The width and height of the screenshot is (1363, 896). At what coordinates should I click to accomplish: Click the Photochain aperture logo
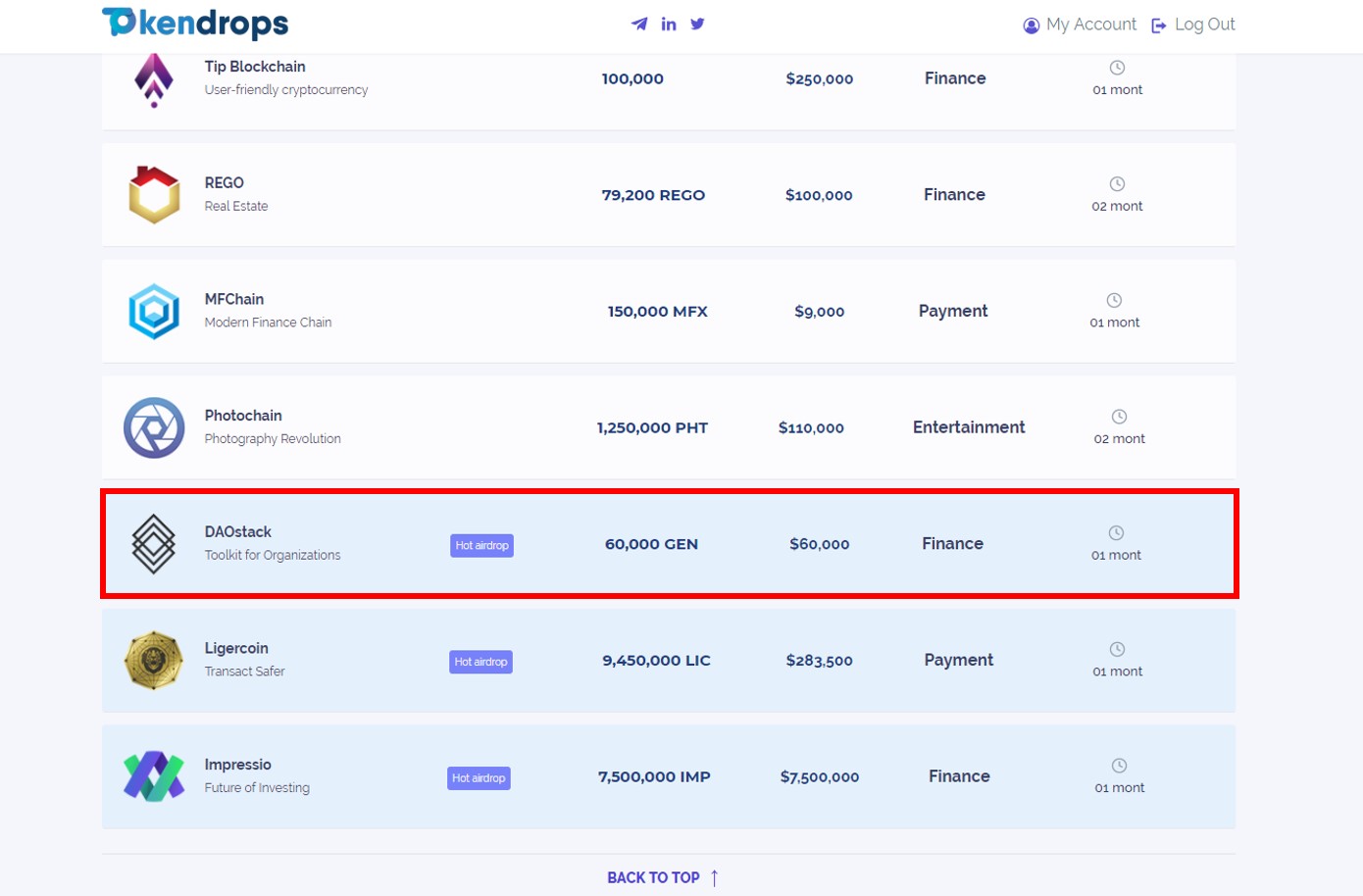point(154,427)
